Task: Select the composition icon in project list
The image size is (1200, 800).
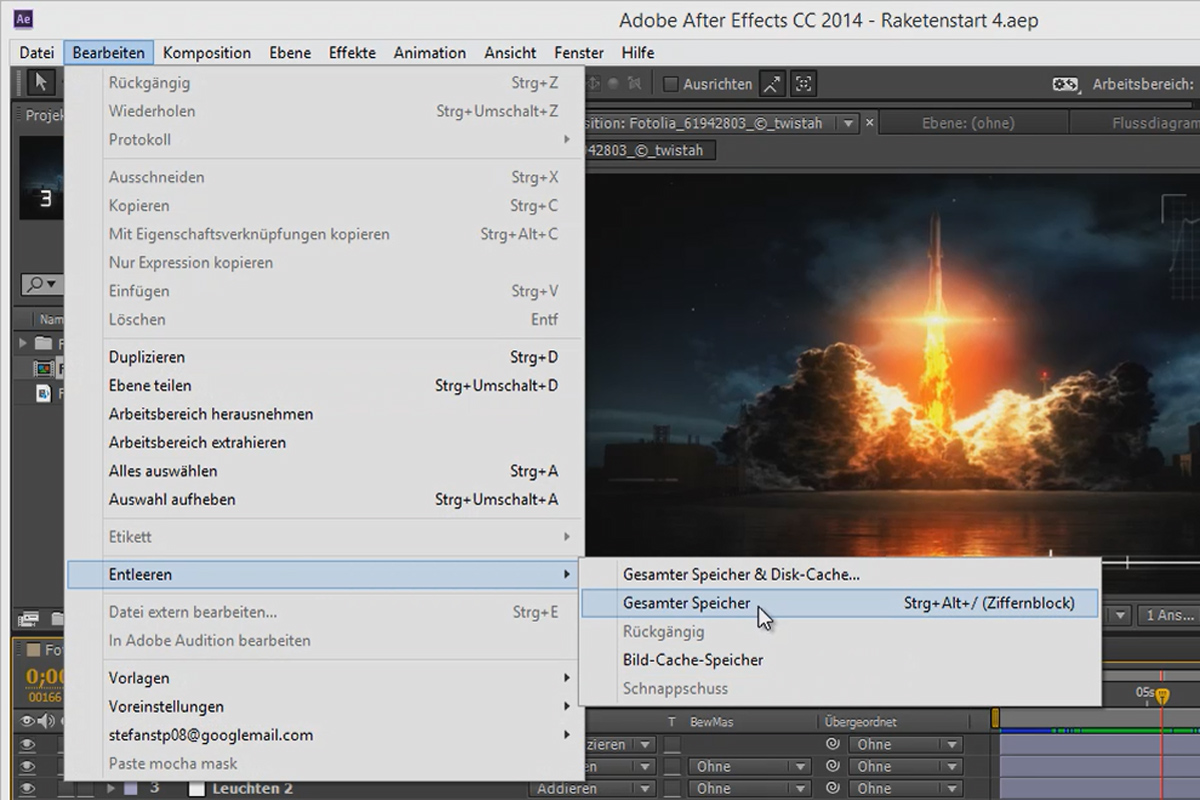Action: point(43,369)
